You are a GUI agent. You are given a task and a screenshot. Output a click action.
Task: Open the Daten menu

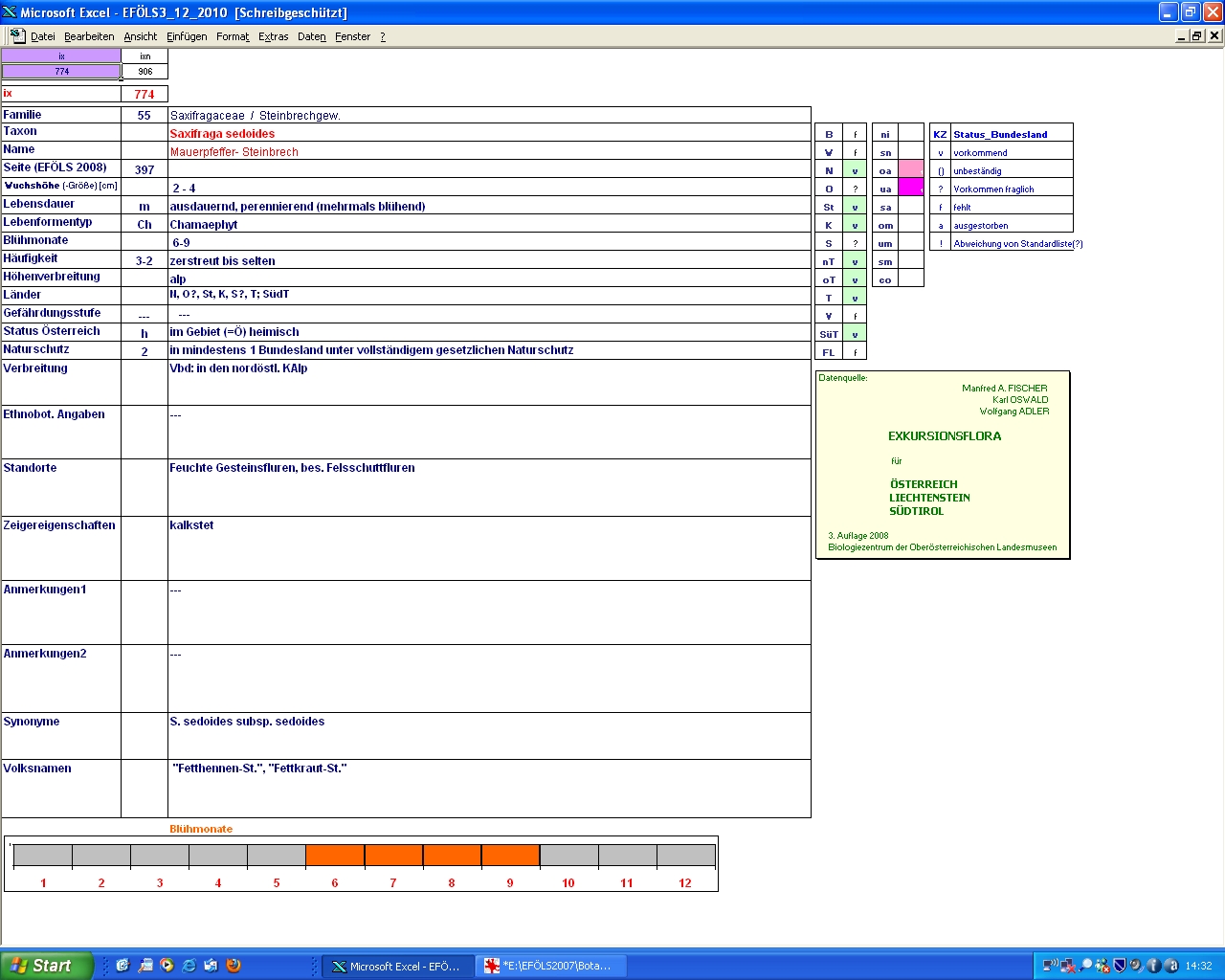tap(311, 36)
